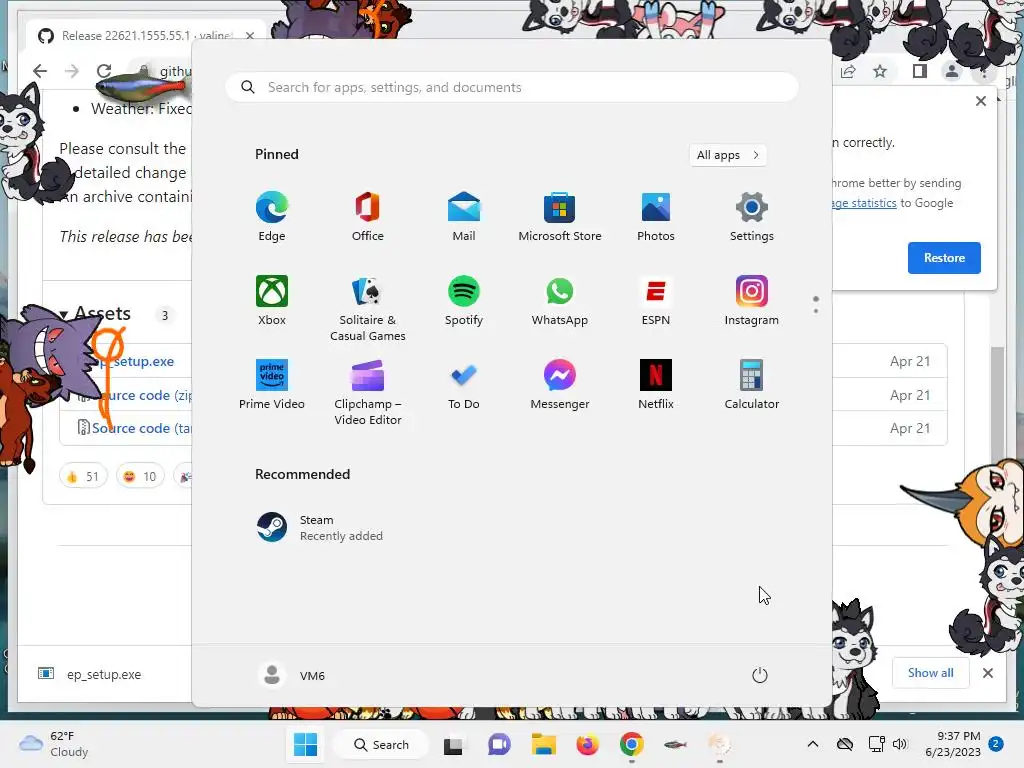1024x768 pixels.
Task: Open the Calculator app
Action: (752, 385)
